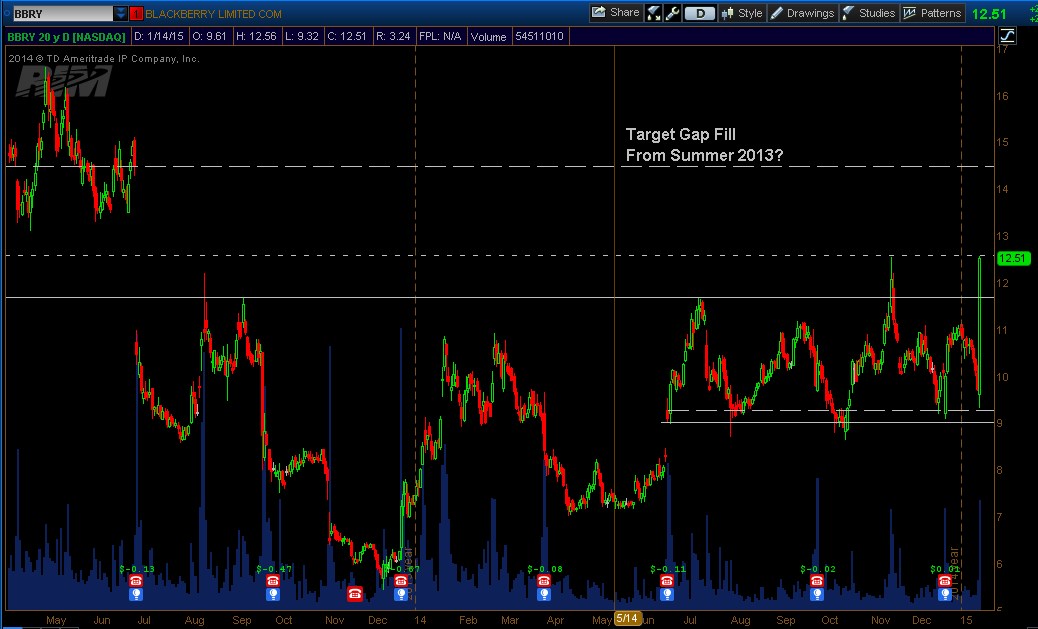Click the large 12.51 last price header
1038x629 pixels.
[989, 14]
